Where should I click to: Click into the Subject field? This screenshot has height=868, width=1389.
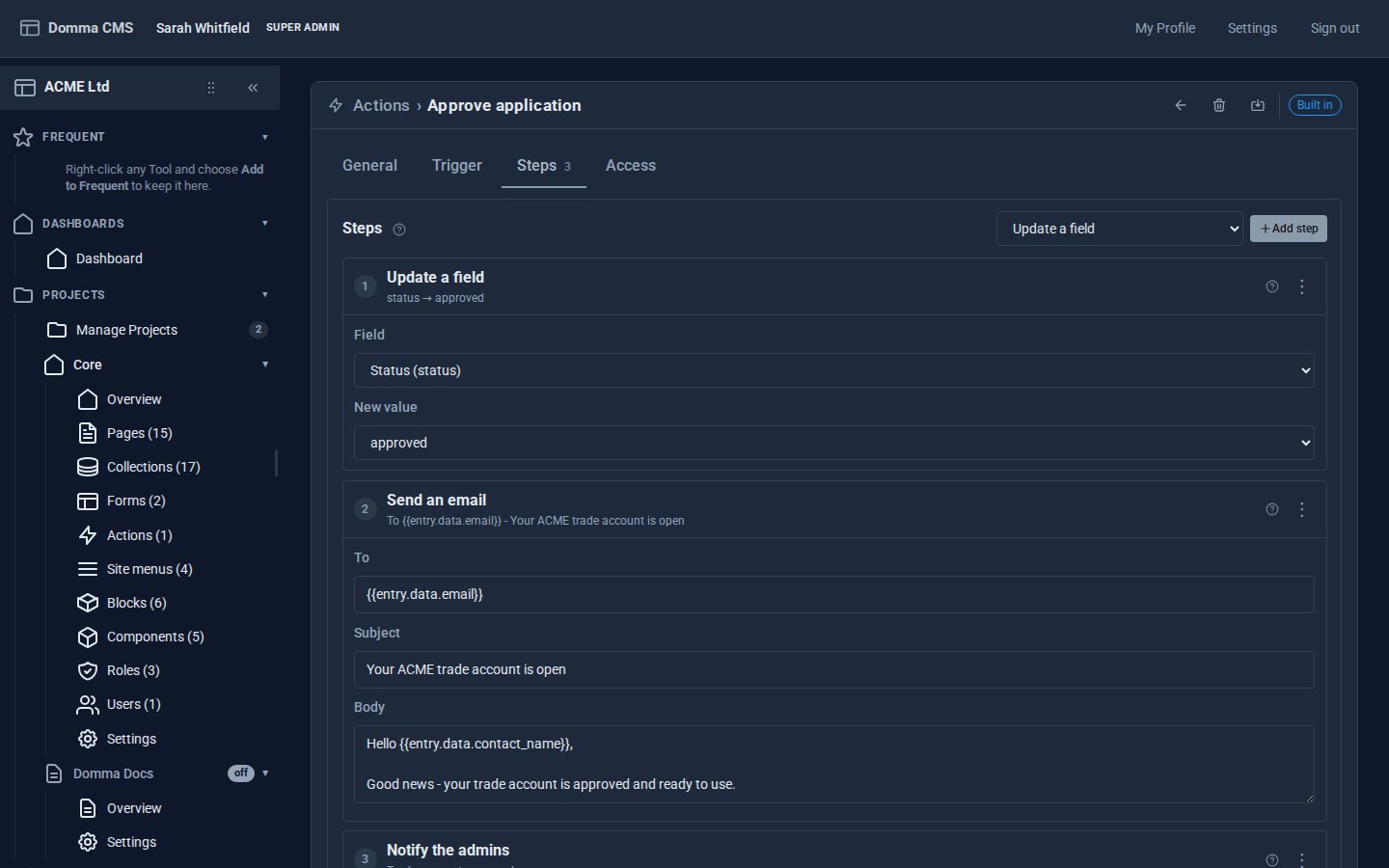click(834, 669)
